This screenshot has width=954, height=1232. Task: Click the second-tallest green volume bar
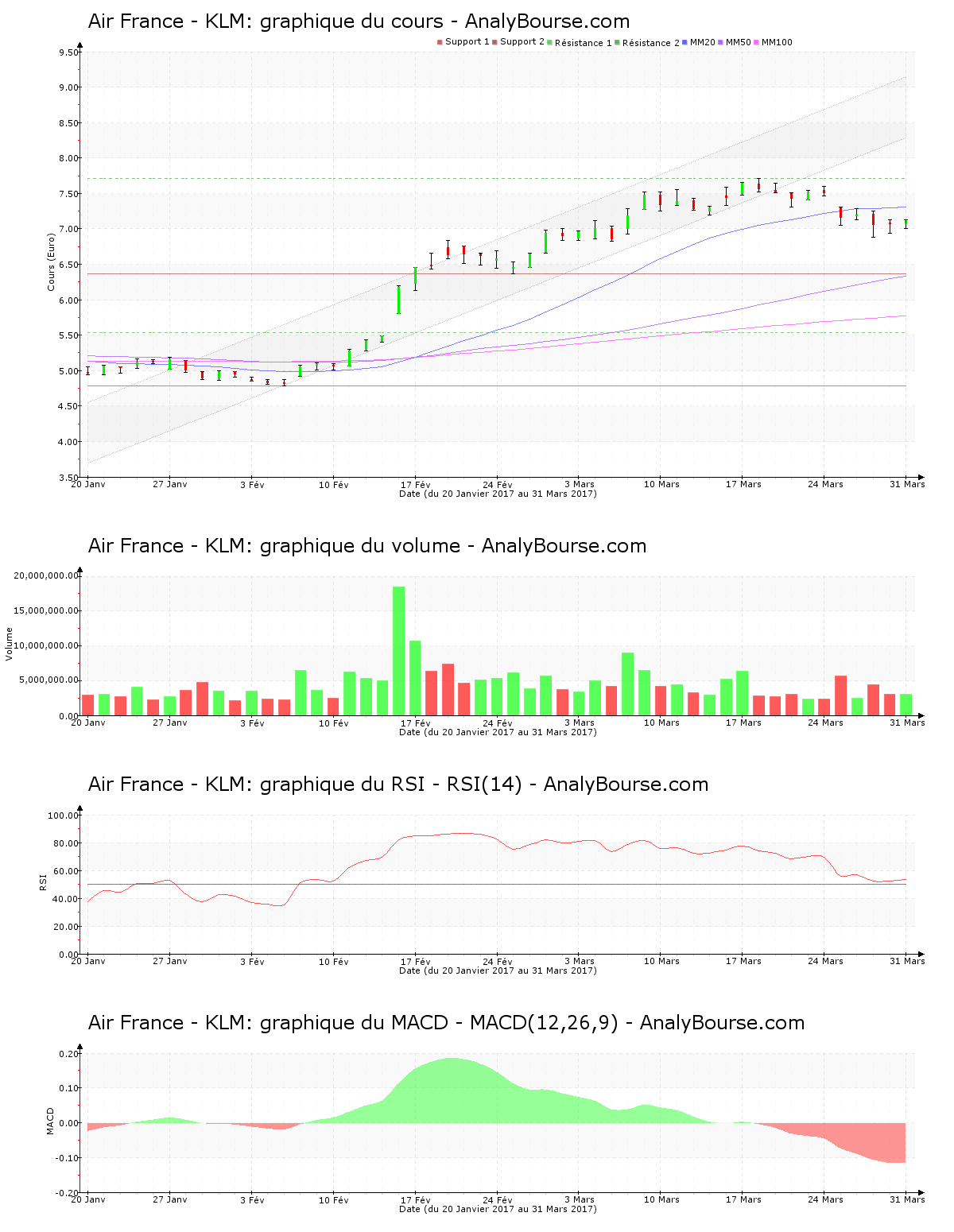415,678
